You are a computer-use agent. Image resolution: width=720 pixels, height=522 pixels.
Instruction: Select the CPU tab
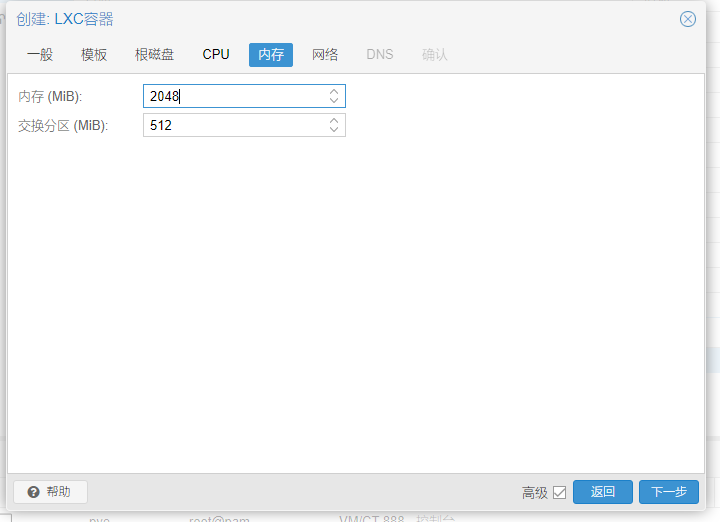(216, 55)
